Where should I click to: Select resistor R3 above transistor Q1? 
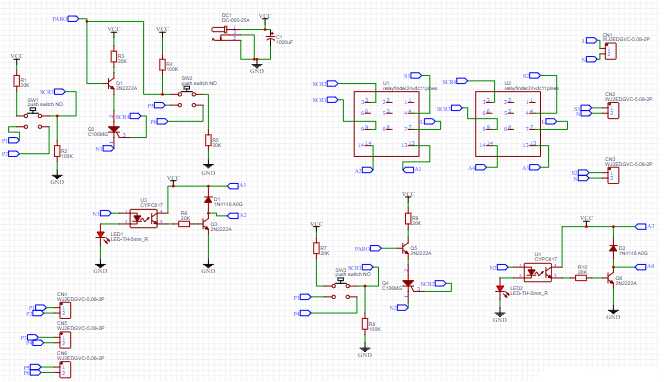coord(114,57)
